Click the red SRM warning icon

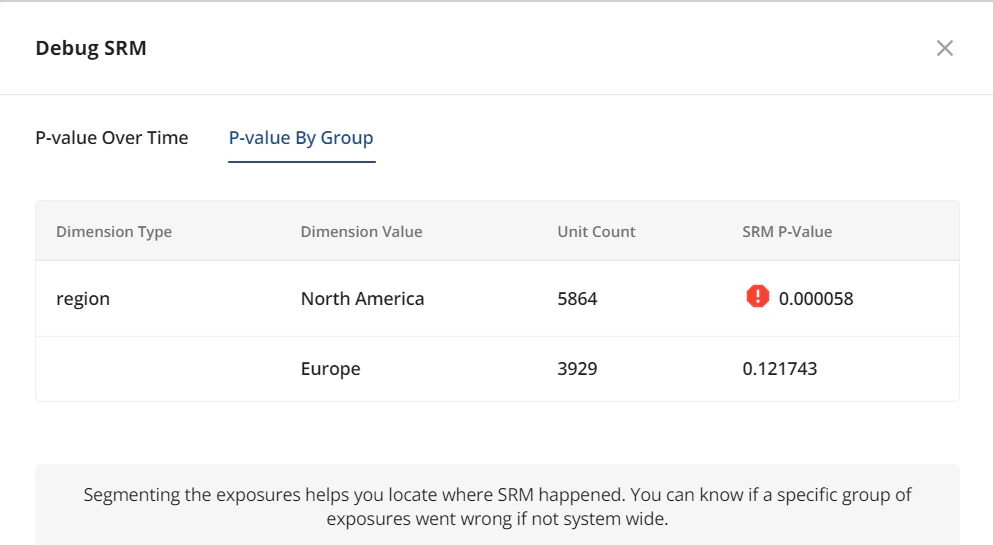pyautogui.click(x=757, y=296)
